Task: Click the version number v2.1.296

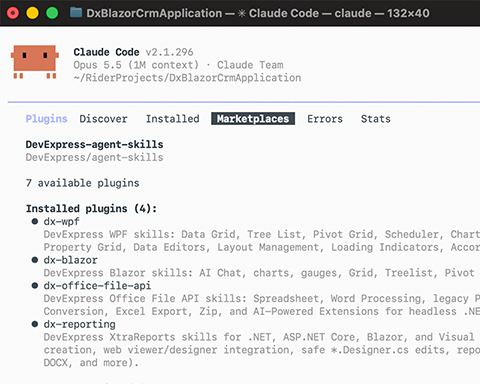Action: click(169, 52)
